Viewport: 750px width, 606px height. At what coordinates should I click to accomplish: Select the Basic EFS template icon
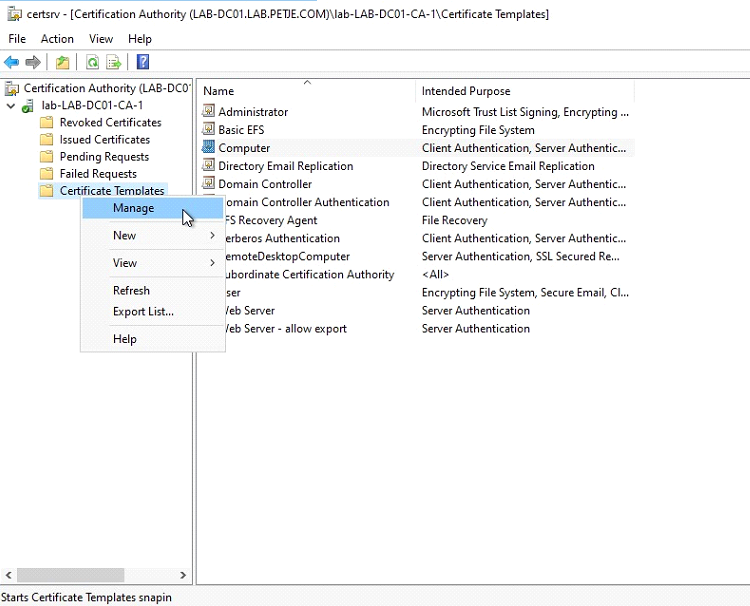[209, 130]
